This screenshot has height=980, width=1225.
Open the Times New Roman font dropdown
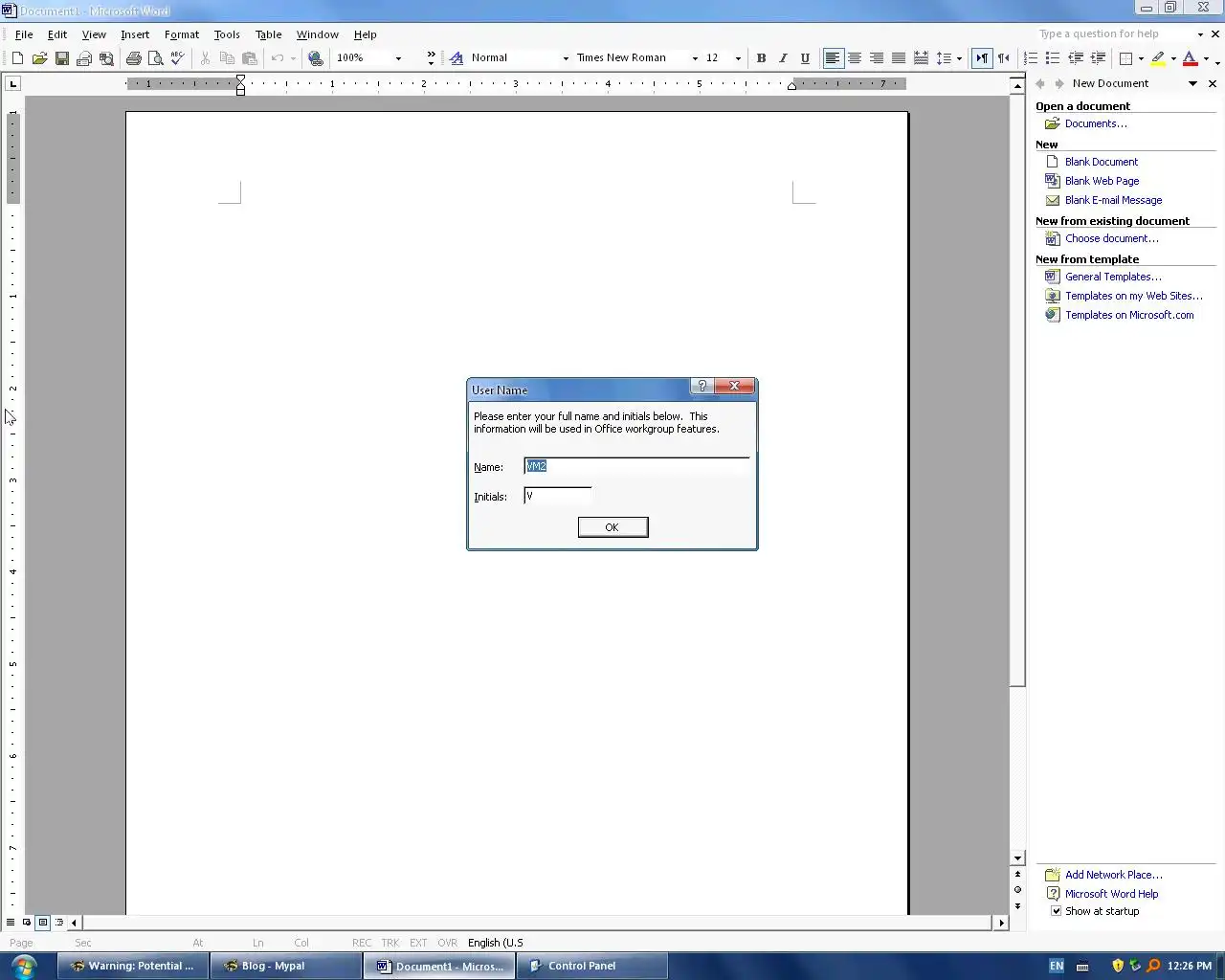[x=695, y=58]
